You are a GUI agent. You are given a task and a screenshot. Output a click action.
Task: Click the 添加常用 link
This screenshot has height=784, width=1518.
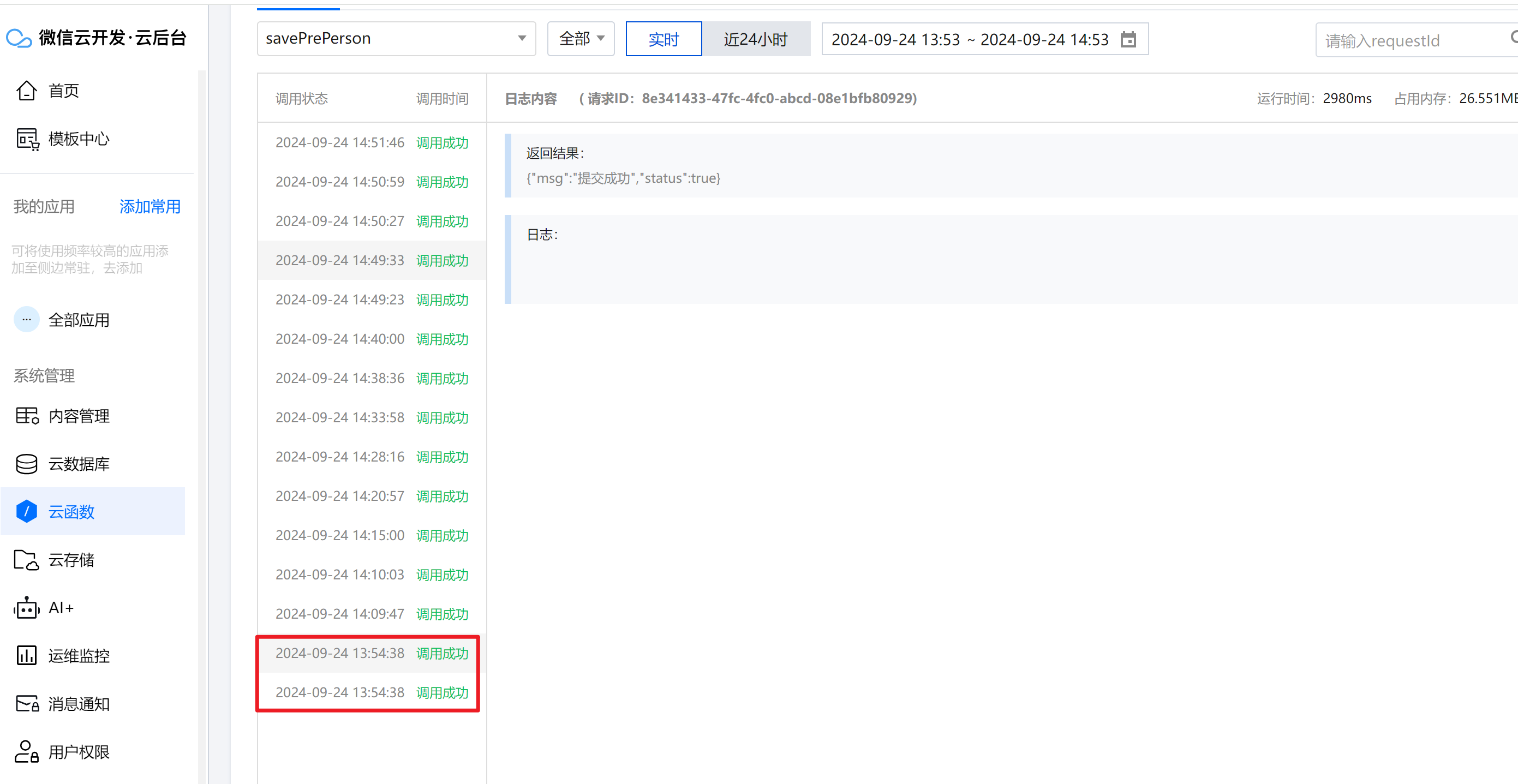tap(150, 207)
